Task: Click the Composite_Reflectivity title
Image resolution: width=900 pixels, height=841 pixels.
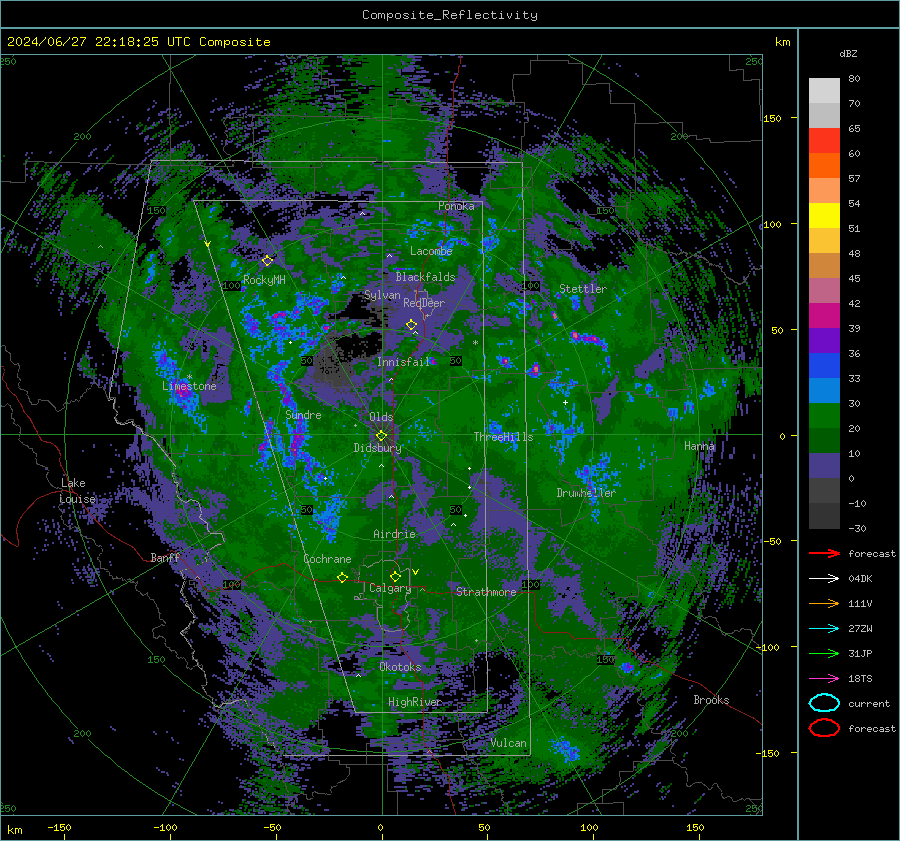Action: coord(450,15)
